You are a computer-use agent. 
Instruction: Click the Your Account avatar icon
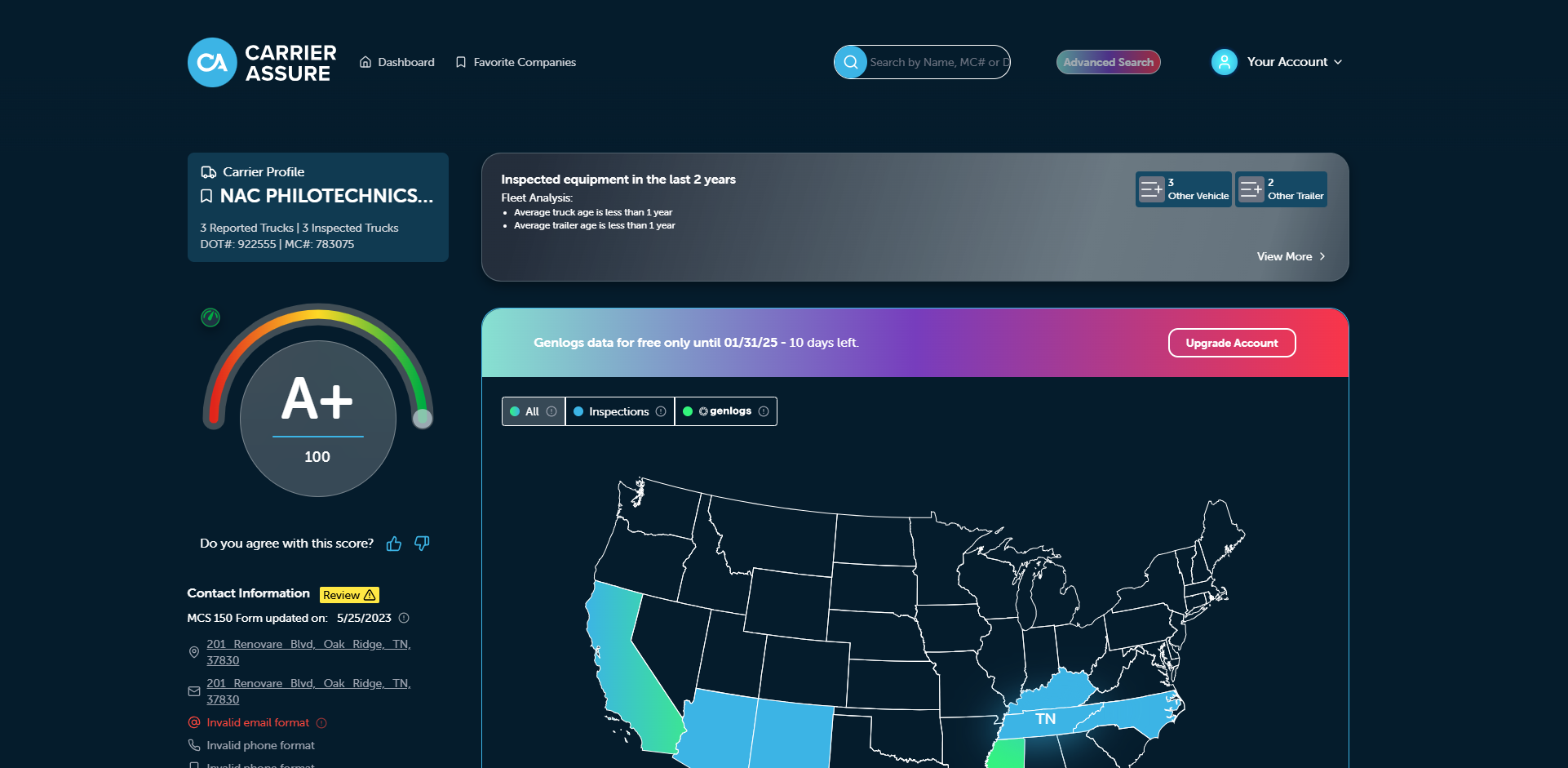[x=1223, y=62]
